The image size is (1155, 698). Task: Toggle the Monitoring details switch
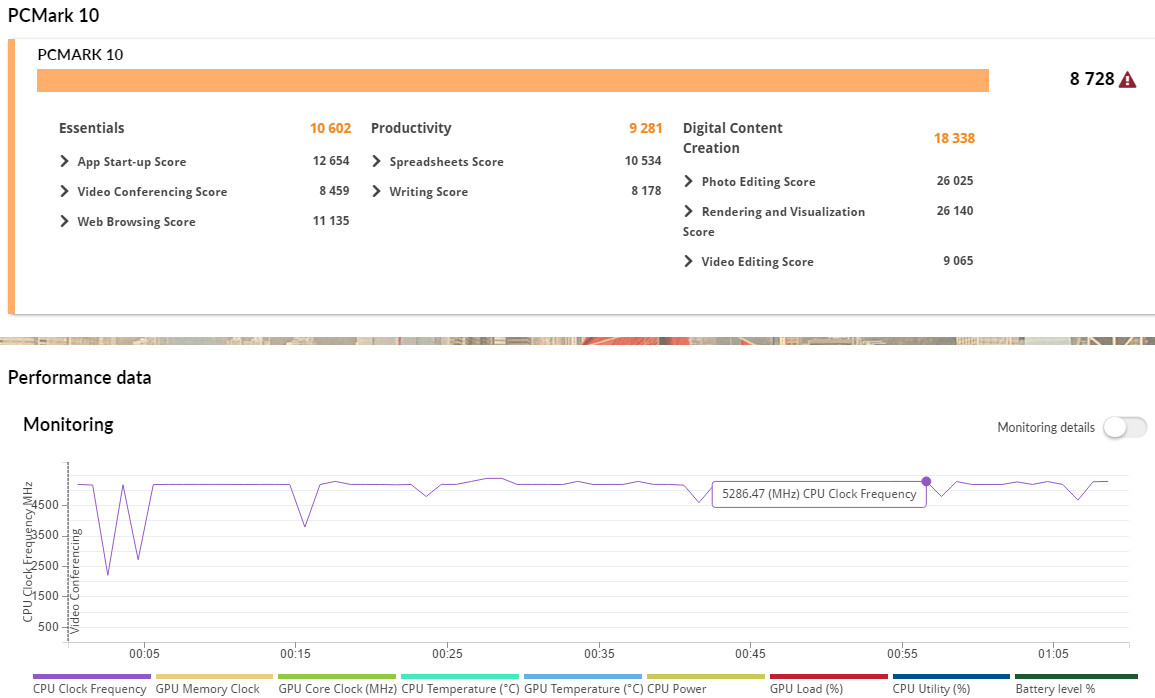[1125, 428]
